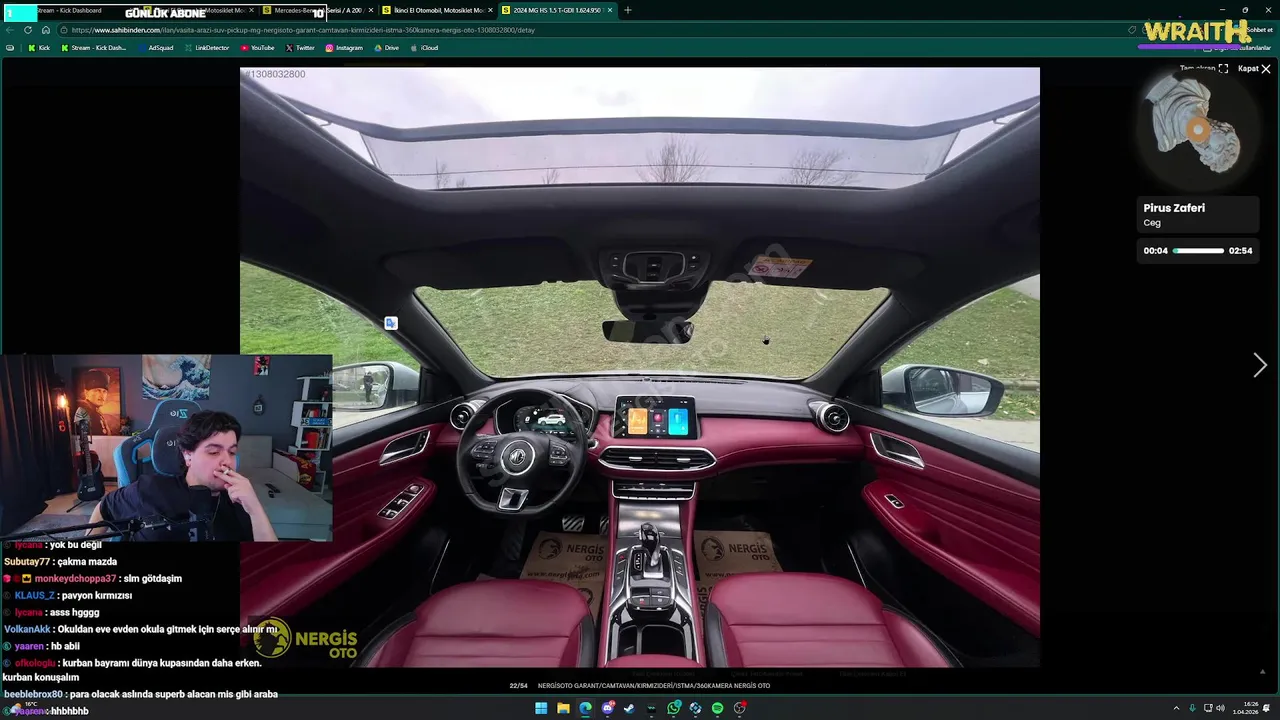
Task: Close the photo viewer with Kapat
Action: click(x=1254, y=69)
